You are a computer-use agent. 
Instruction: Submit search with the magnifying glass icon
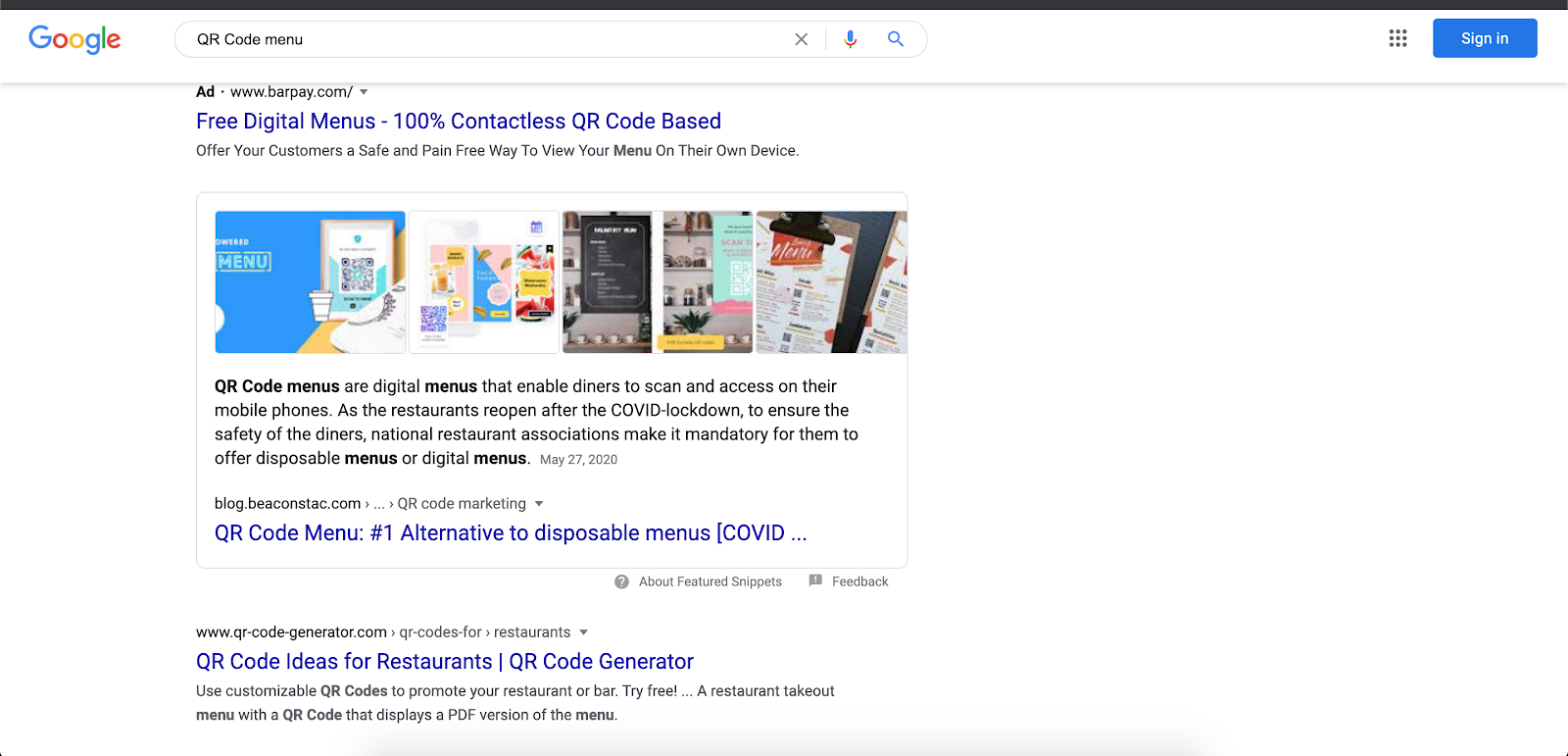click(896, 39)
